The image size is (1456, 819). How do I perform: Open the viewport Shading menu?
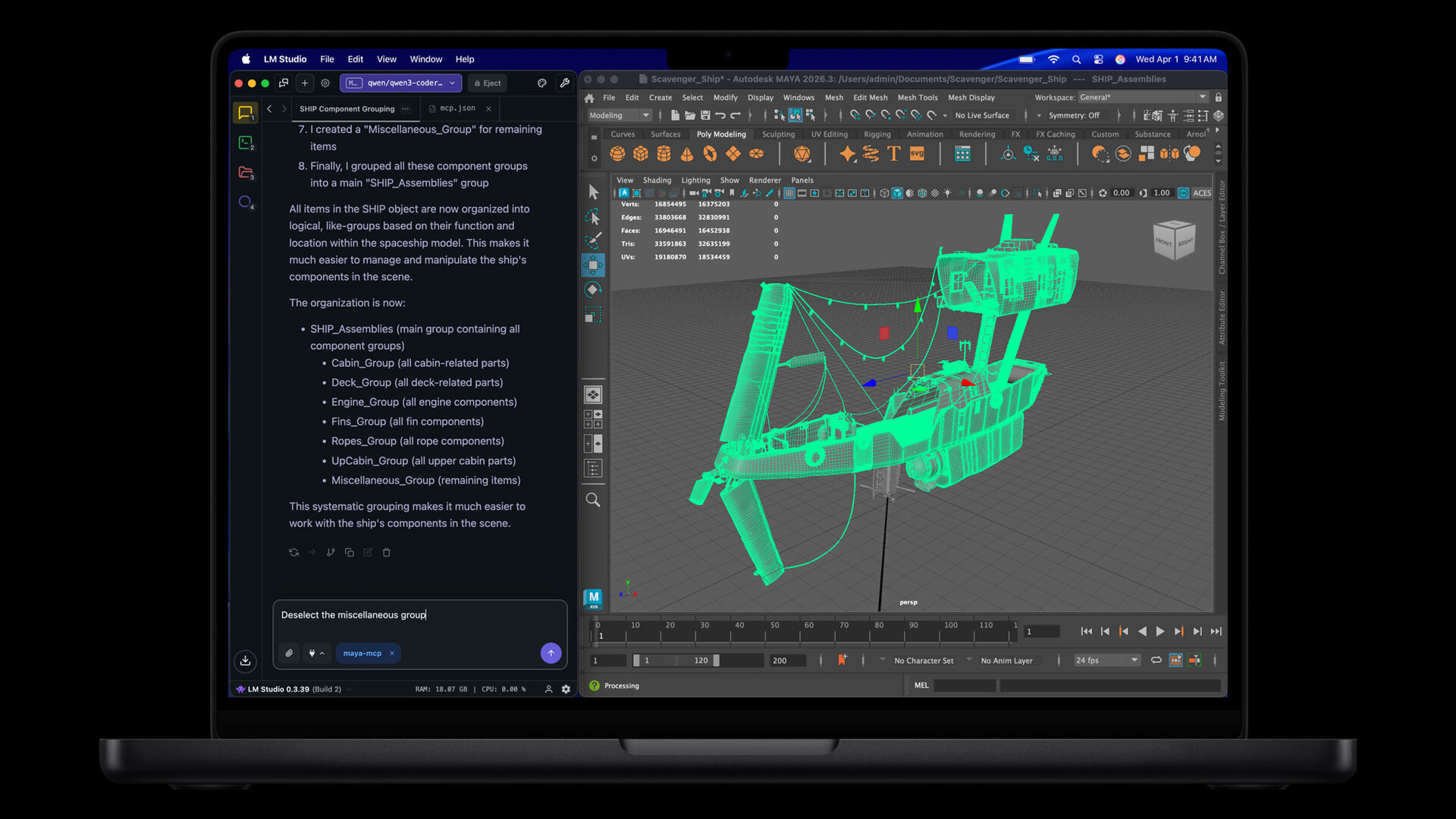click(x=657, y=180)
